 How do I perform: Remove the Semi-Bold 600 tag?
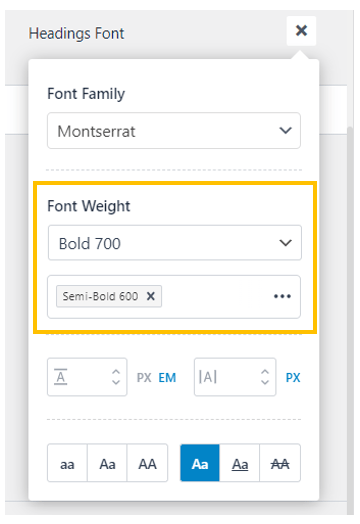point(151,296)
